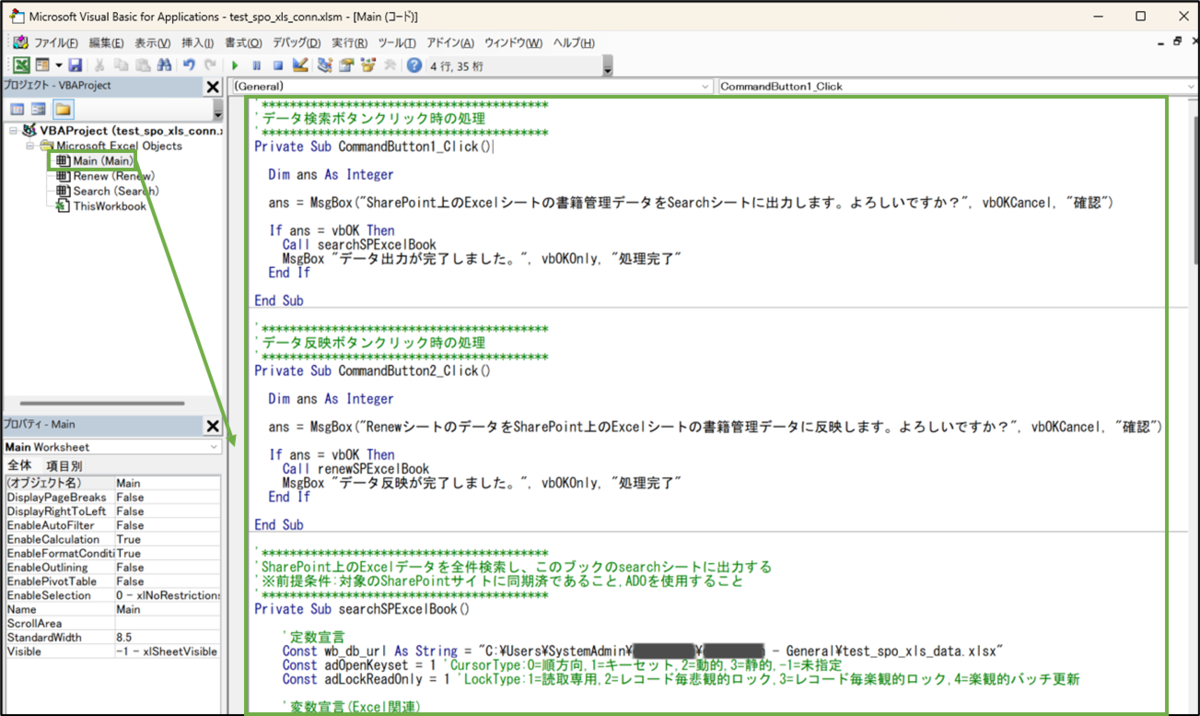The image size is (1200, 716).
Task: Click the Redo toolbar icon
Action: [x=210, y=65]
